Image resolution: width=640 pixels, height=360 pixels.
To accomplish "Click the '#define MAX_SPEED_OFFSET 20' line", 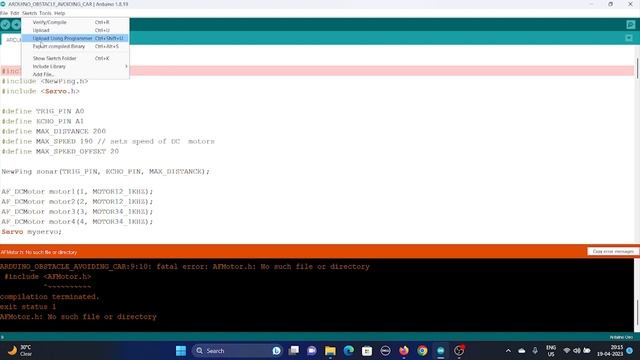I will click(x=60, y=151).
